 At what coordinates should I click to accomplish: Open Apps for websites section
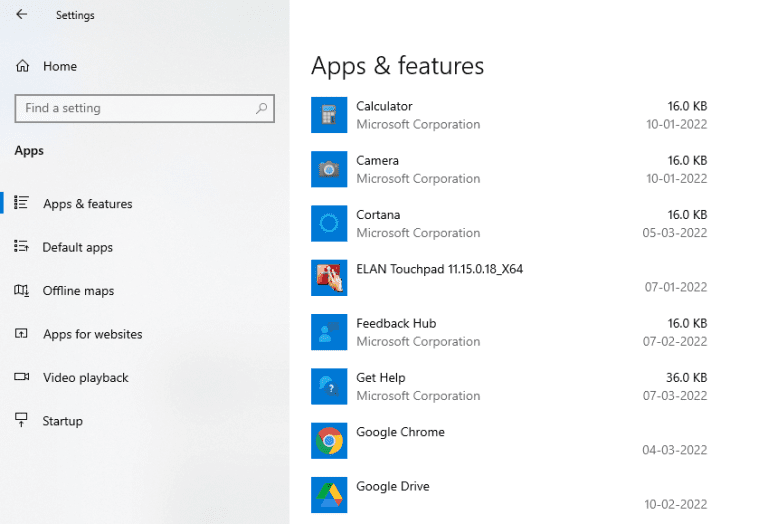coord(92,334)
